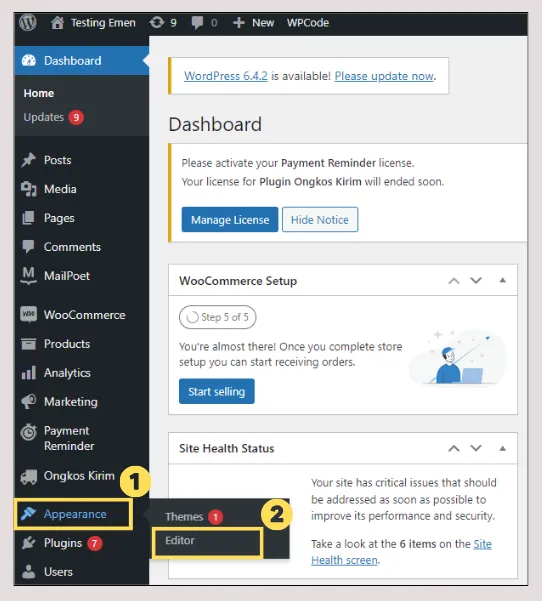Viewport: 542px width, 601px height.
Task: Click the Analytics bar chart icon
Action: pos(28,373)
